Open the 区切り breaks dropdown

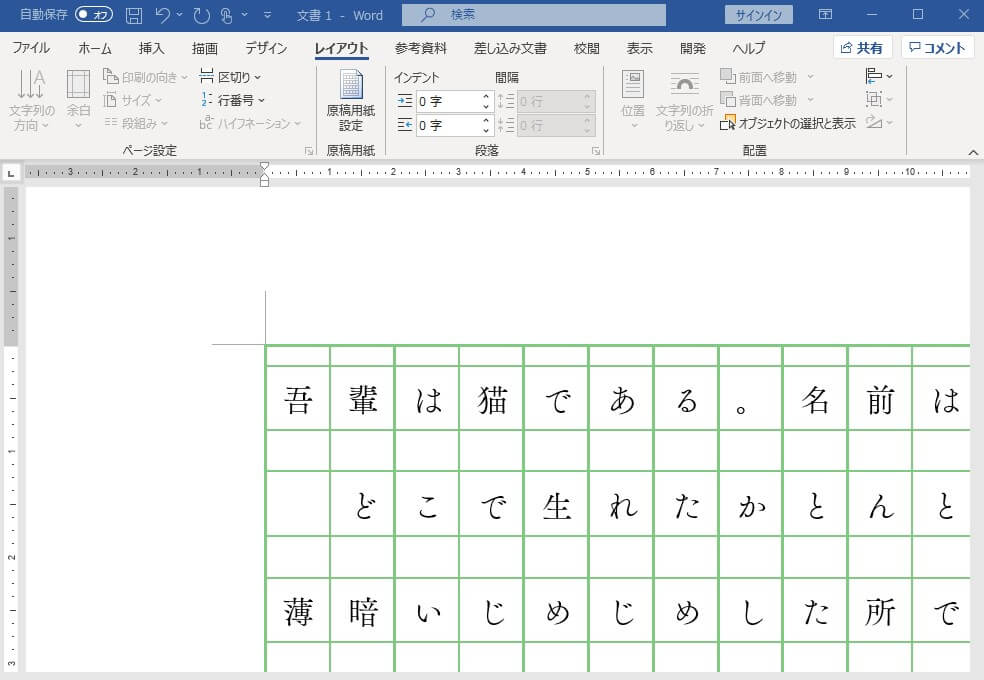point(230,77)
